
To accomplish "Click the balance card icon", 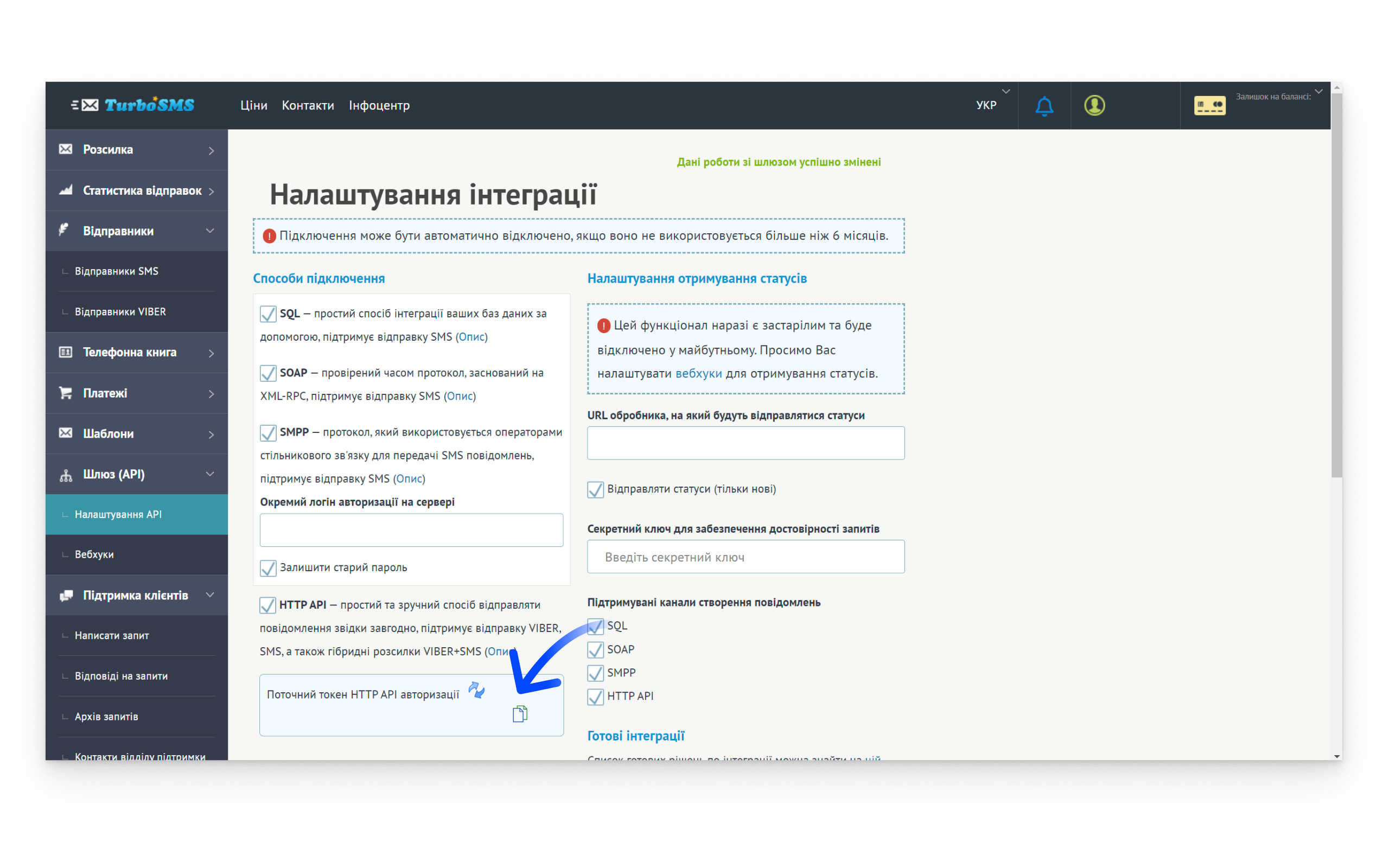I will [1210, 106].
